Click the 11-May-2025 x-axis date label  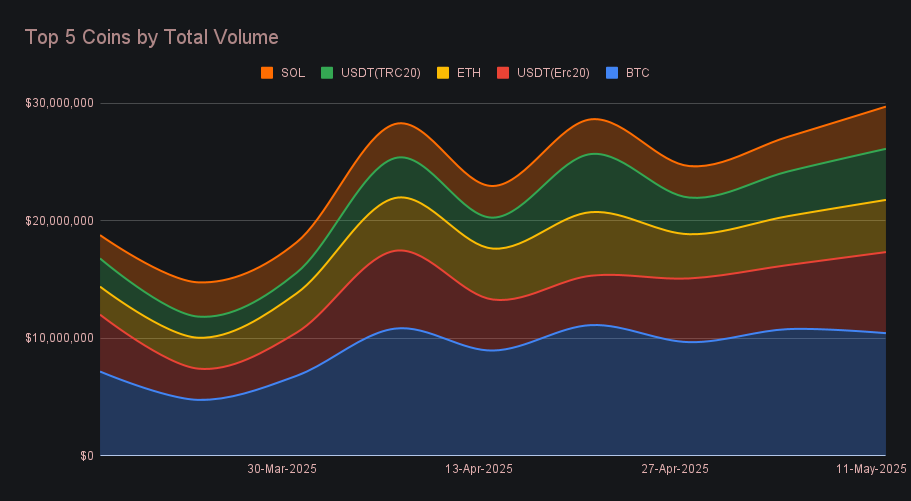870,469
